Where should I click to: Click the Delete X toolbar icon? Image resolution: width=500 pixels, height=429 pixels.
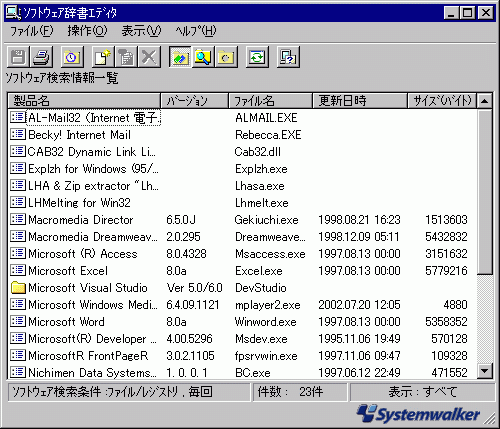149,57
